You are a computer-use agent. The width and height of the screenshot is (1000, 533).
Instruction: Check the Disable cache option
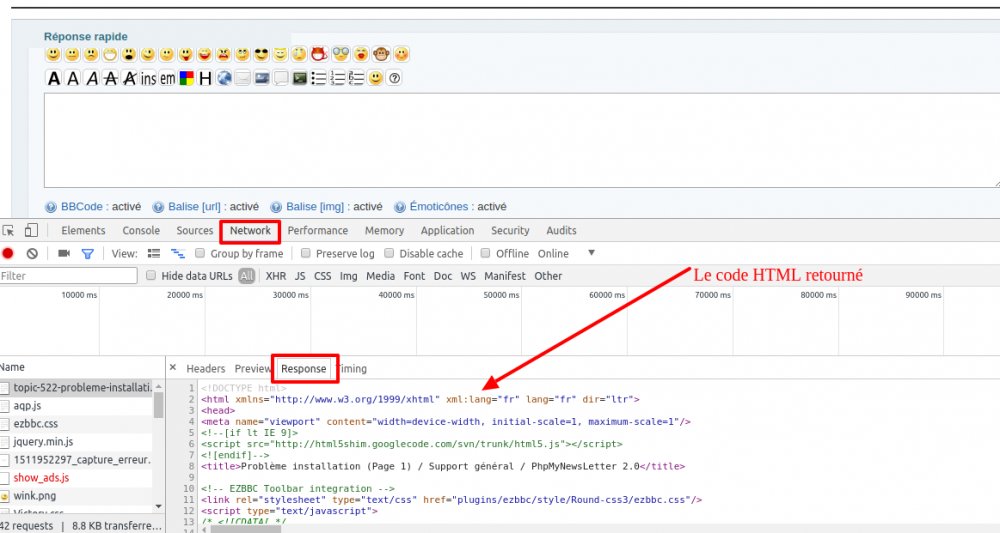390,254
